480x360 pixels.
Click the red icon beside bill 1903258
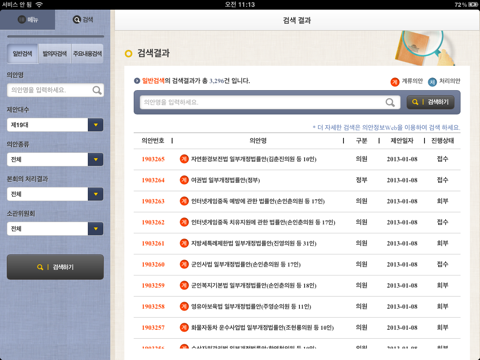tap(184, 306)
